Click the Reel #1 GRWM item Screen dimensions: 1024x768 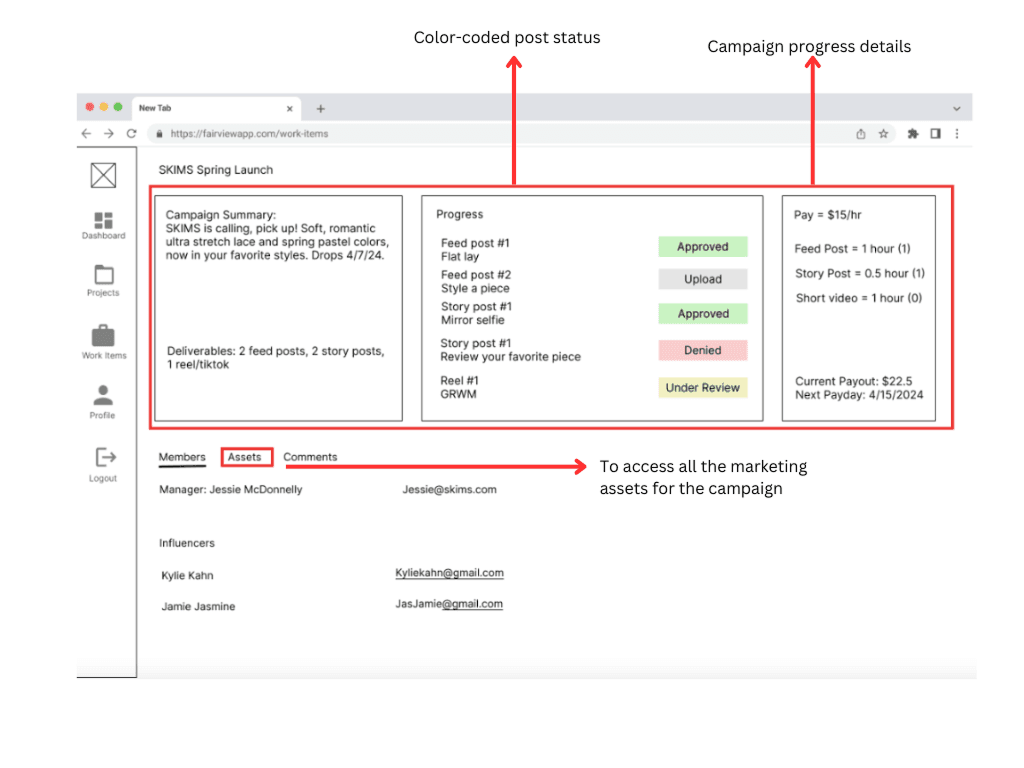(x=459, y=387)
